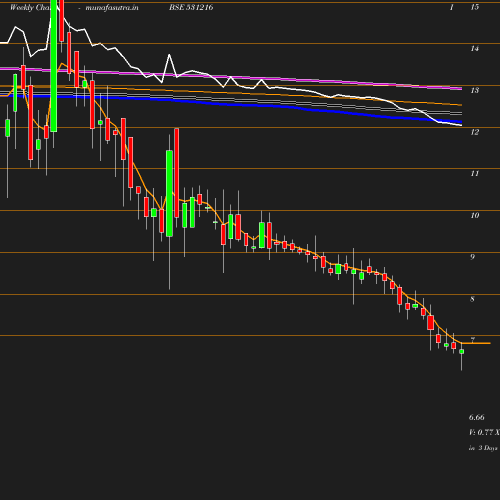Click the tall red candle starting at price 12
Screen dimensions: 500x500
tap(176, 173)
